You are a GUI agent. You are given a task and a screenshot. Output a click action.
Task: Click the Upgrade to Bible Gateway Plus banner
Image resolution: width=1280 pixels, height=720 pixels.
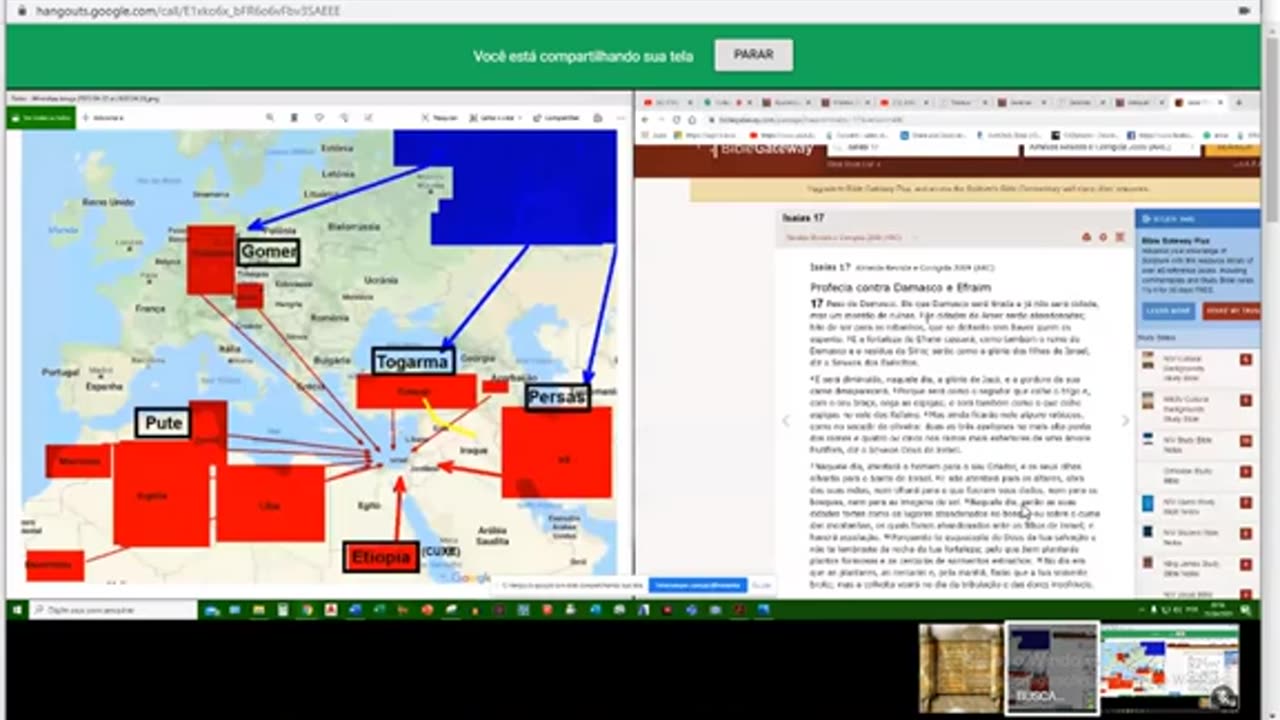tap(975, 188)
